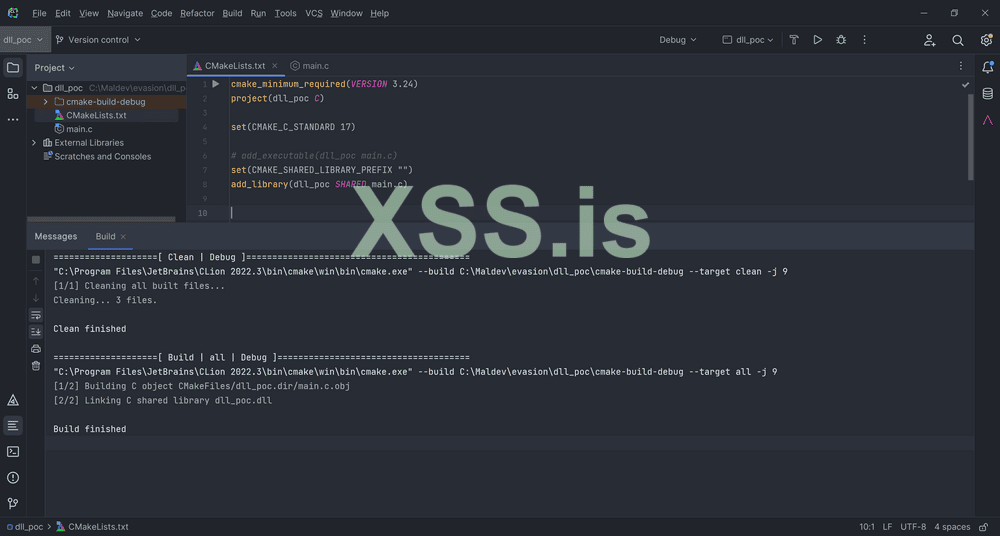Image resolution: width=1000 pixels, height=536 pixels.
Task: Click the inspections checkmark widget in editor
Action: pyautogui.click(x=966, y=84)
